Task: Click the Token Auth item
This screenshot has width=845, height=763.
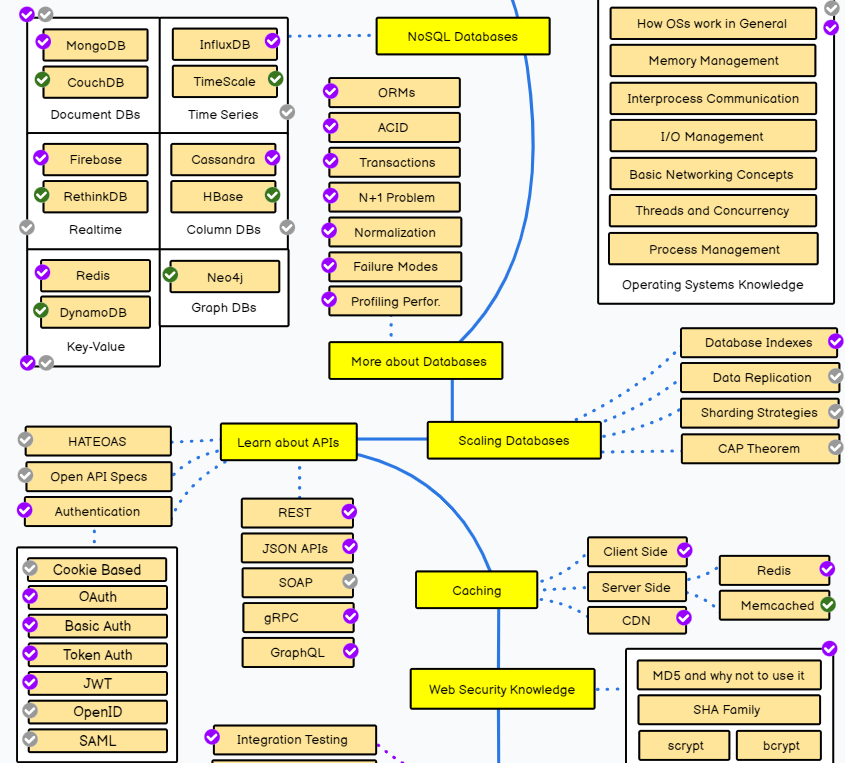Action: pyautogui.click(x=97, y=655)
